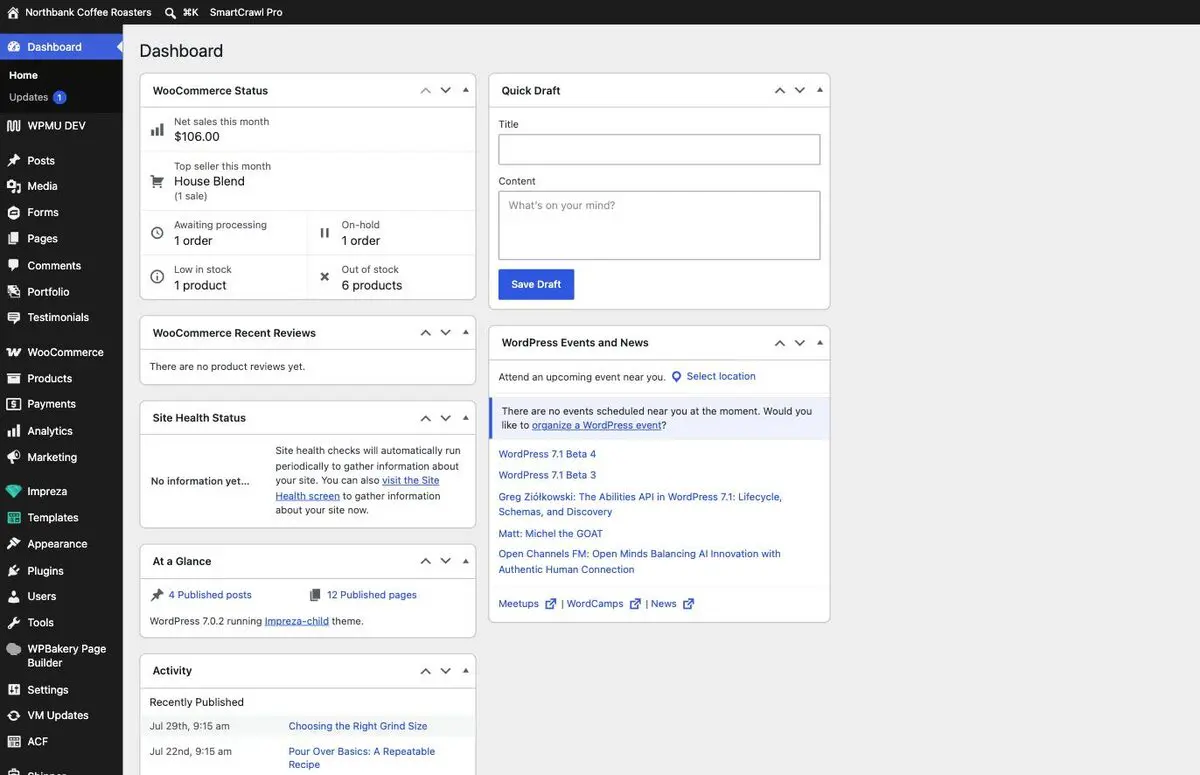The width and height of the screenshot is (1200, 775).
Task: Open the WordCamps external link
Action: pos(603,604)
